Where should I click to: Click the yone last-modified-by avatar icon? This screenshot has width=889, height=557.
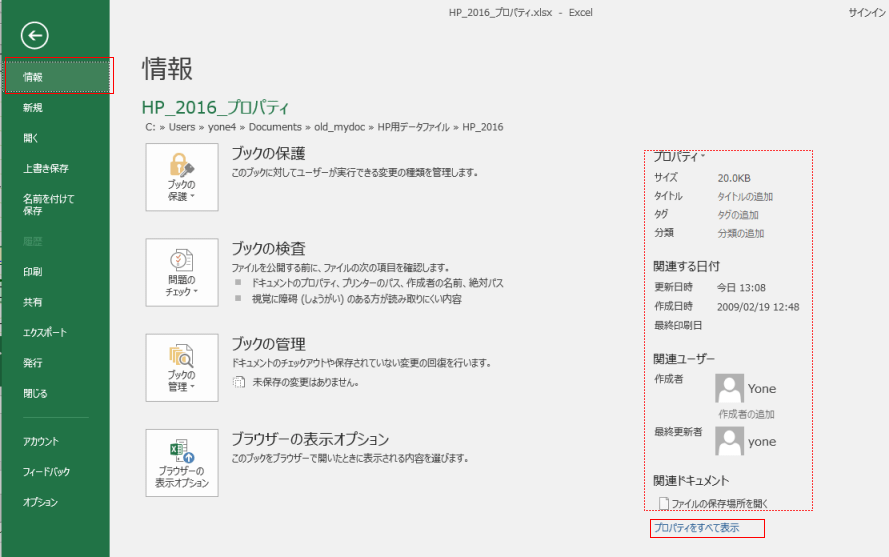(x=731, y=441)
